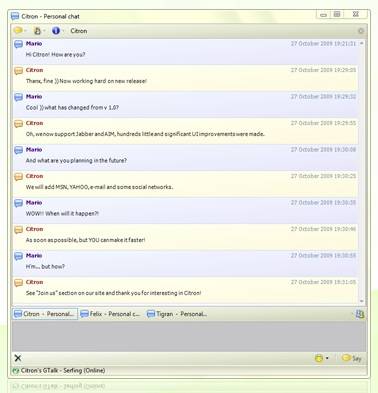
Task: Click "And what are you planning in the future?"
Action: [x=76, y=160]
